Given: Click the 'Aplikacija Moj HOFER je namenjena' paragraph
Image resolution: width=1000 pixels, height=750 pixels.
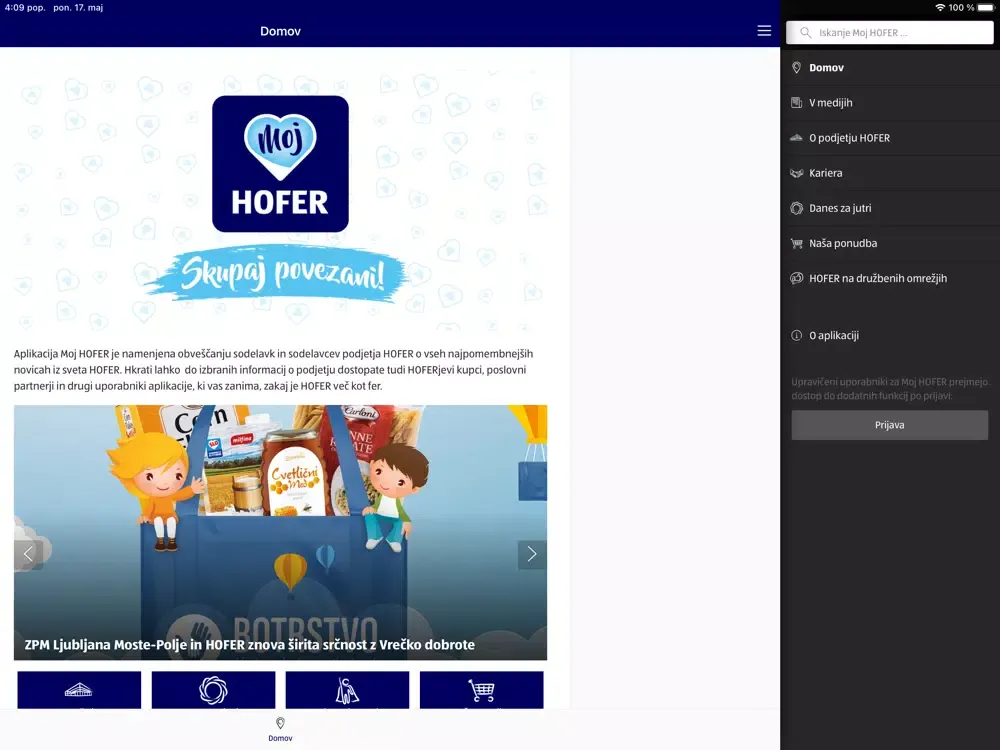Looking at the screenshot, I should pos(274,370).
